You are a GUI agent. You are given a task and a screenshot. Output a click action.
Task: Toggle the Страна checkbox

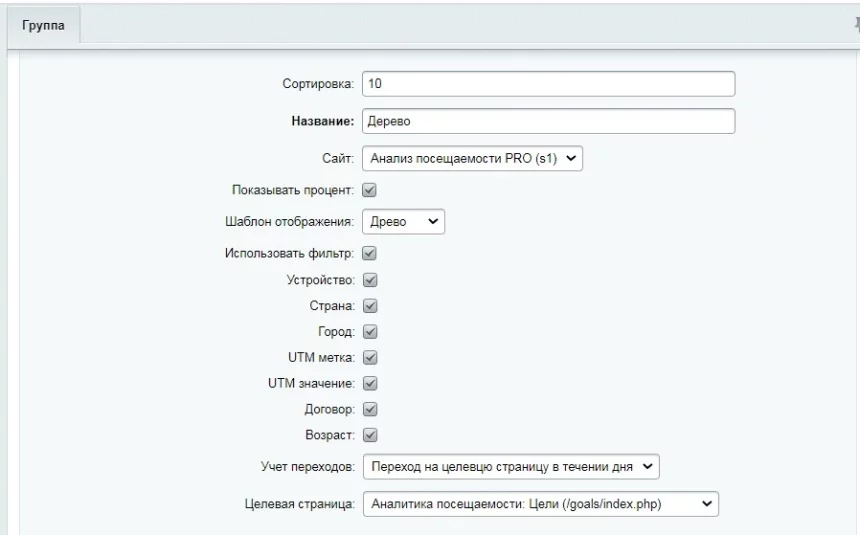point(369,306)
